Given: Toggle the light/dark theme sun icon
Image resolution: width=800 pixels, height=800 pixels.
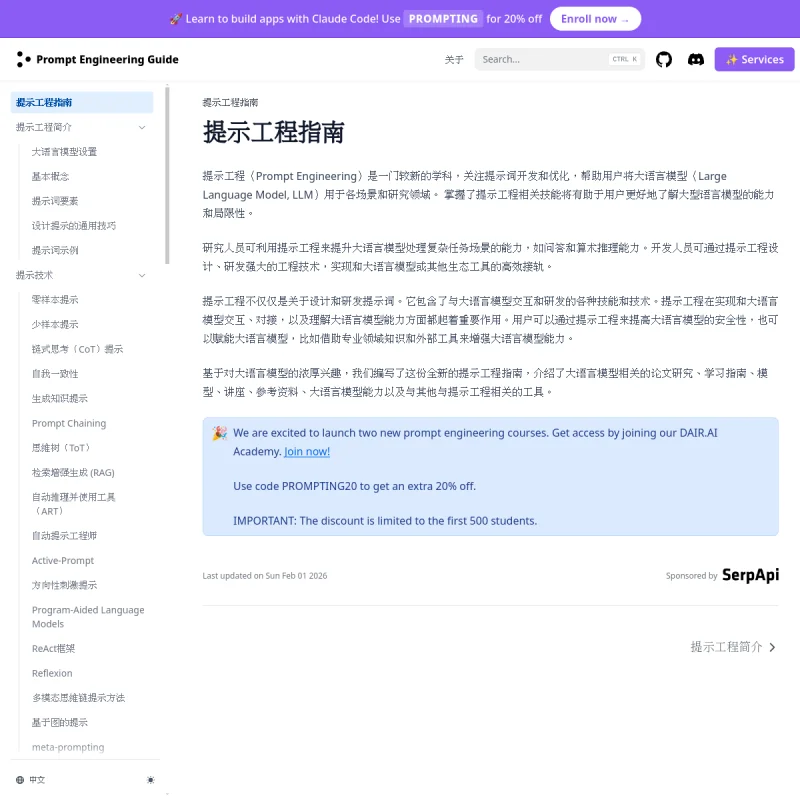Looking at the screenshot, I should click(151, 780).
